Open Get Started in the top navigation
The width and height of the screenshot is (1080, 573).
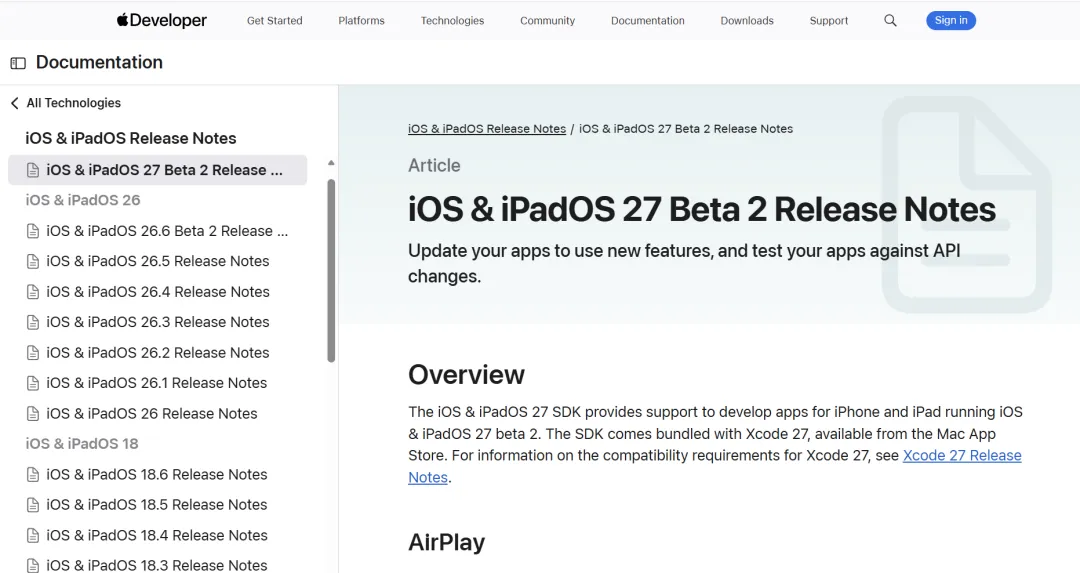click(x=274, y=21)
